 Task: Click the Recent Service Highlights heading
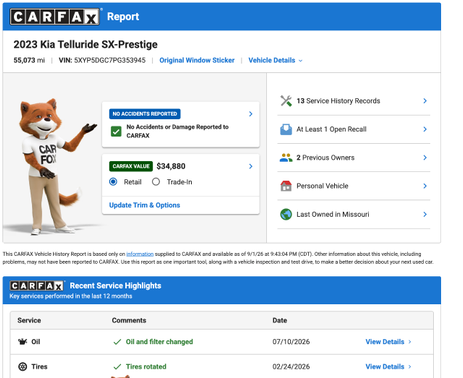click(115, 286)
